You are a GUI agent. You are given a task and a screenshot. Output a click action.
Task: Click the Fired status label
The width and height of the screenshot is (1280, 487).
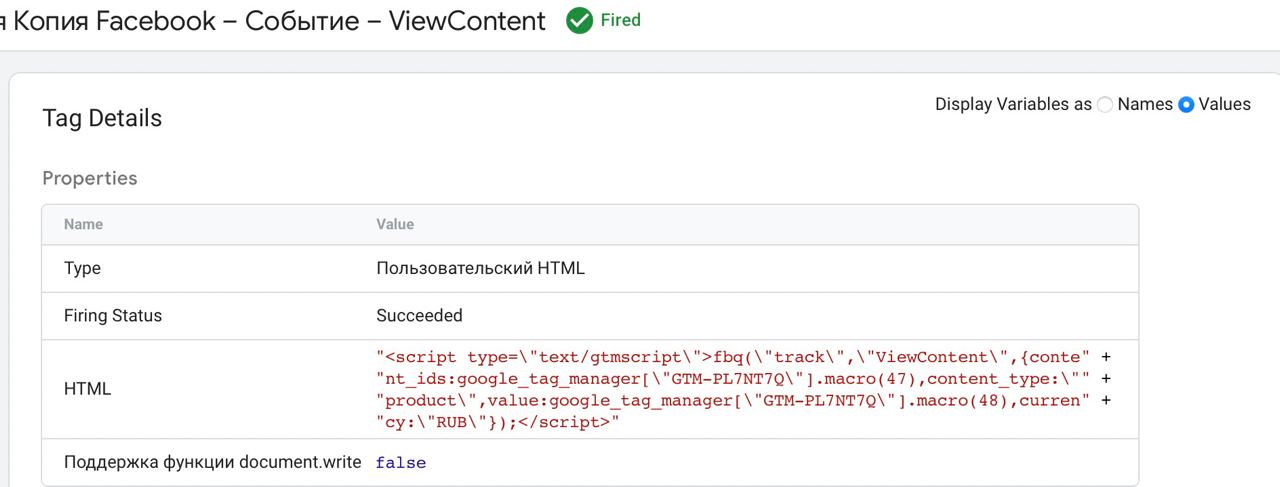(620, 20)
